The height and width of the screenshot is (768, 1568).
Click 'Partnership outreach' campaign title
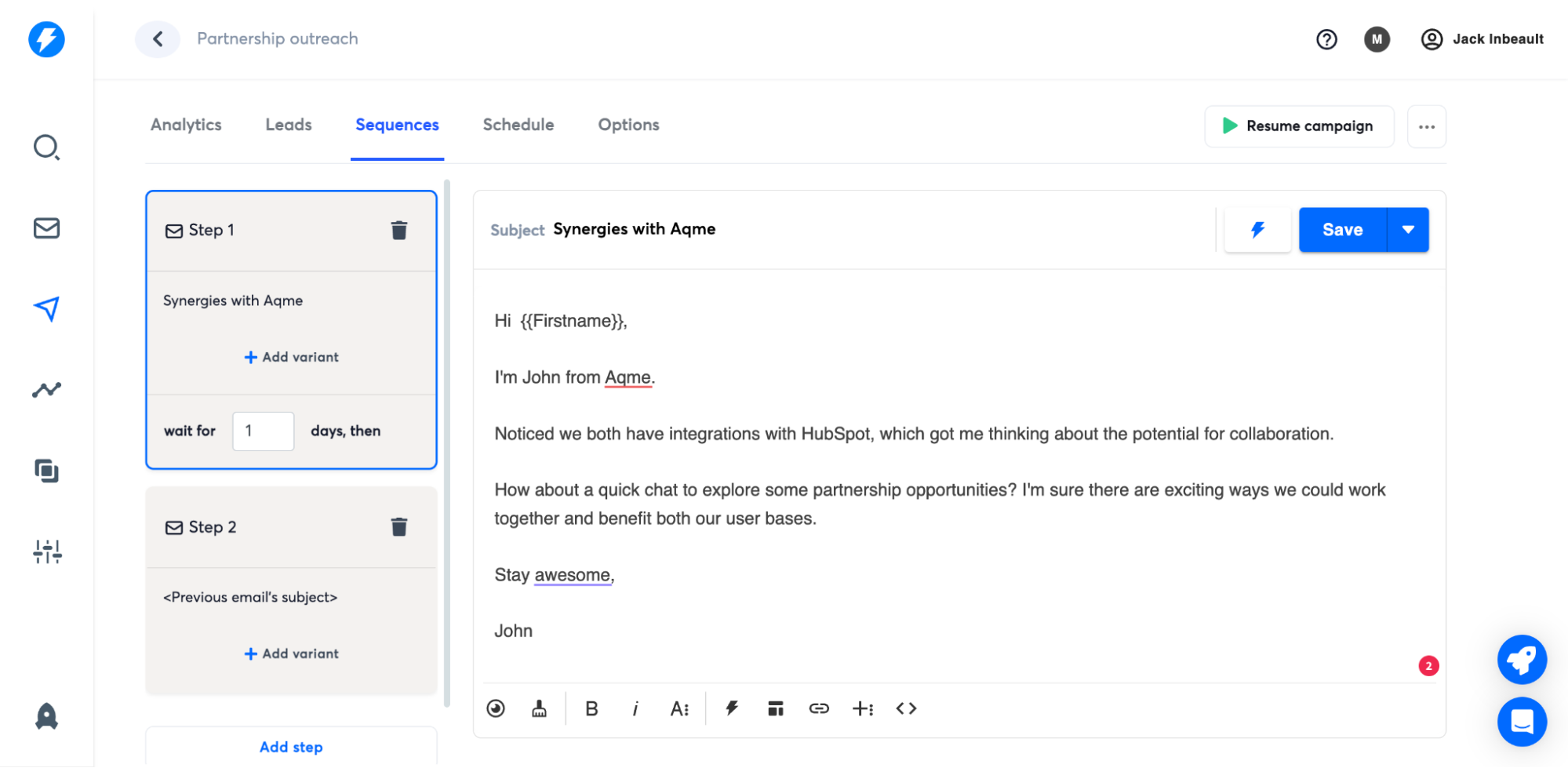[278, 38]
